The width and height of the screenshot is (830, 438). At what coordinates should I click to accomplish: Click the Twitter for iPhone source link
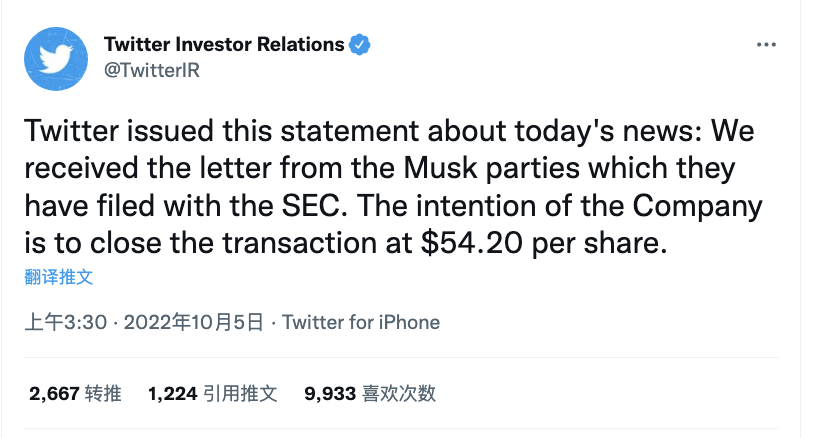(x=360, y=322)
